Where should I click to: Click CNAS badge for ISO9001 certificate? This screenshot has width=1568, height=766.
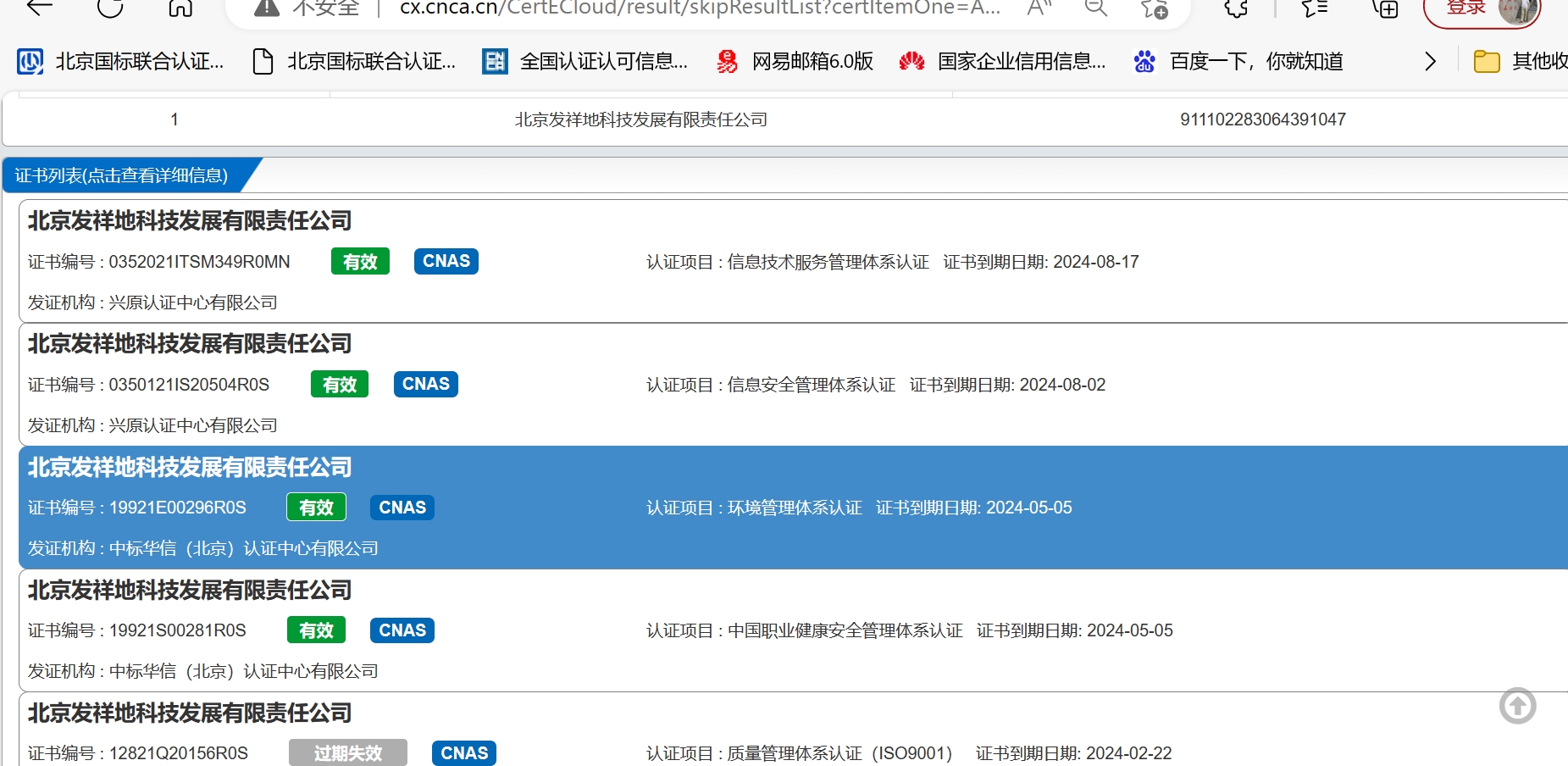click(464, 752)
